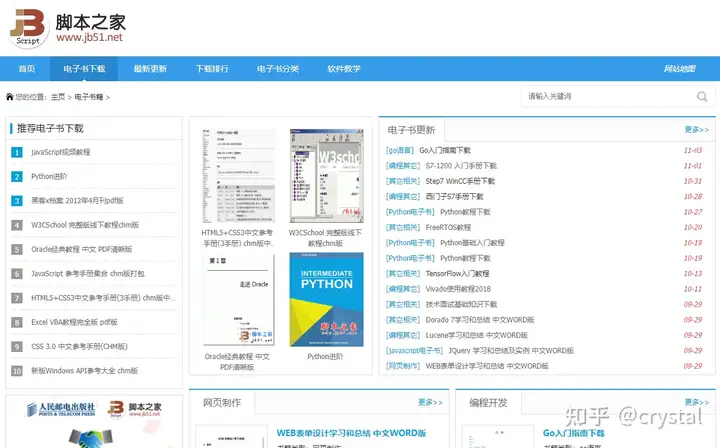Open TensorFlow入门教程 entry
The width and height of the screenshot is (720, 448).
click(x=457, y=274)
